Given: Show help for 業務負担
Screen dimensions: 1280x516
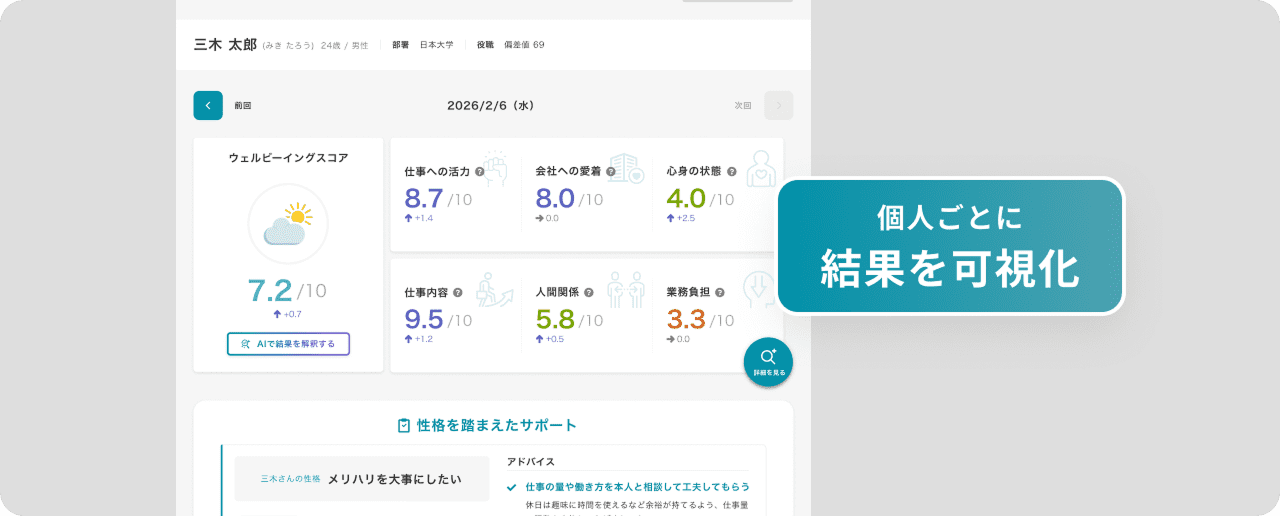Looking at the screenshot, I should (x=720, y=293).
